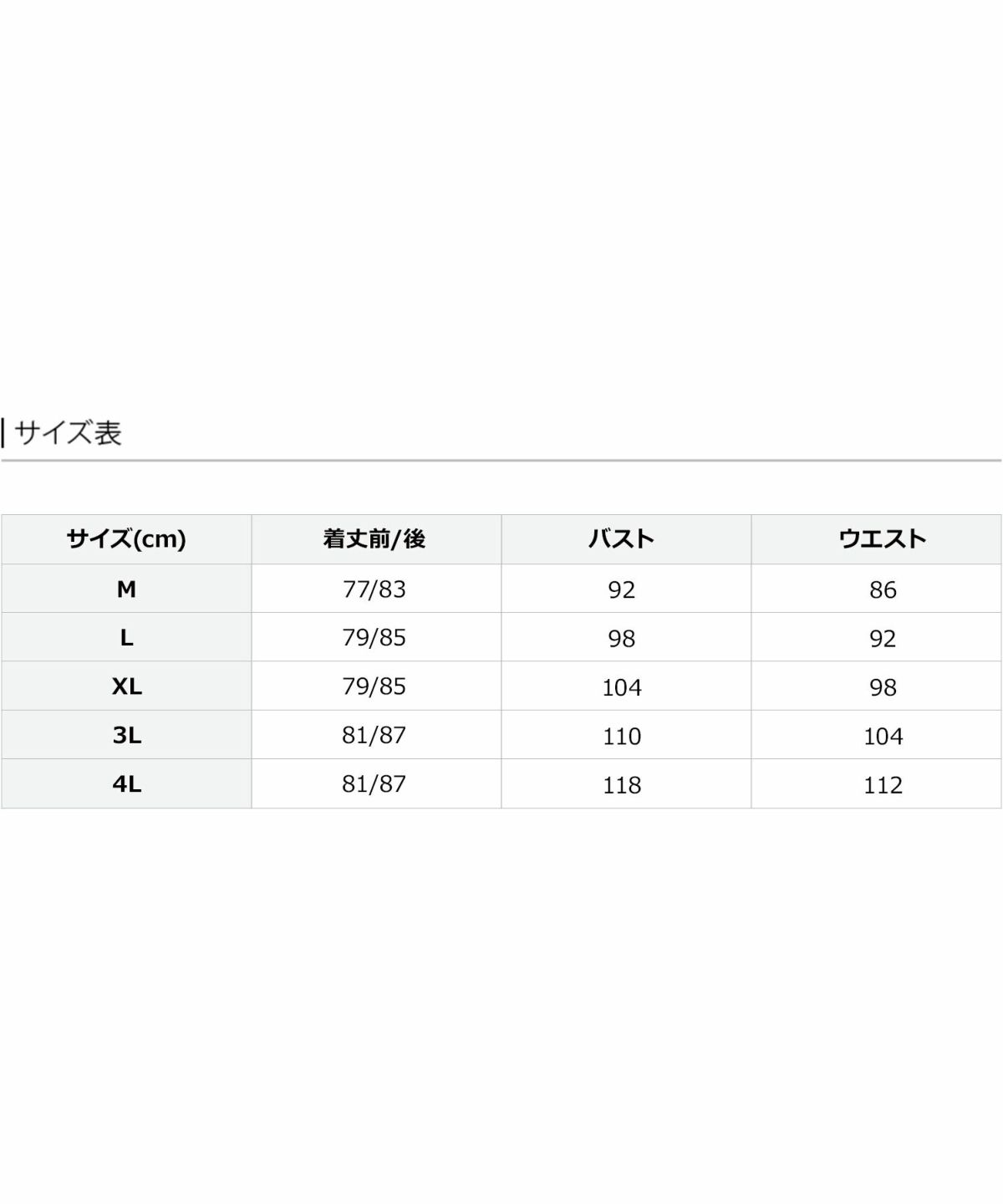Viewport: 1003px width, 1204px height.
Task: Click waist value 104 in 3L row
Action: [883, 737]
